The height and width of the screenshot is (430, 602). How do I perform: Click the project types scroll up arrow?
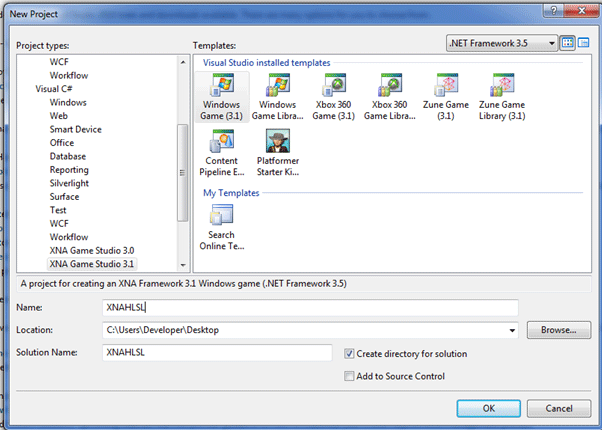(183, 62)
